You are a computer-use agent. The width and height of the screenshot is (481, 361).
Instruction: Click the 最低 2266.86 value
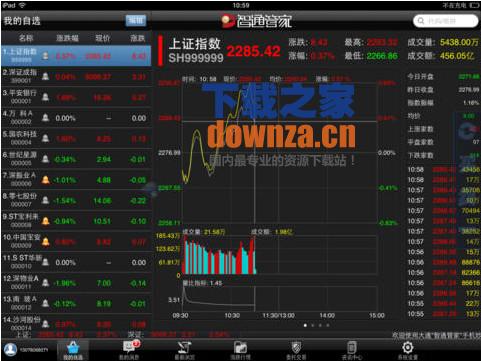382,56
